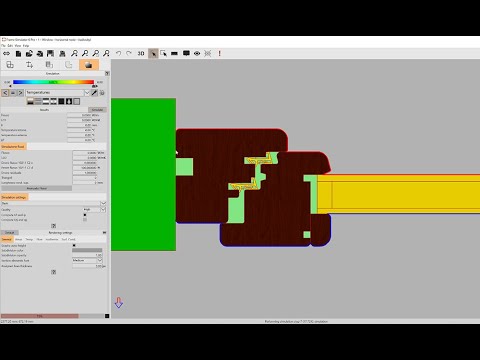Undo the last action
The image size is (480, 360).
coord(118,53)
